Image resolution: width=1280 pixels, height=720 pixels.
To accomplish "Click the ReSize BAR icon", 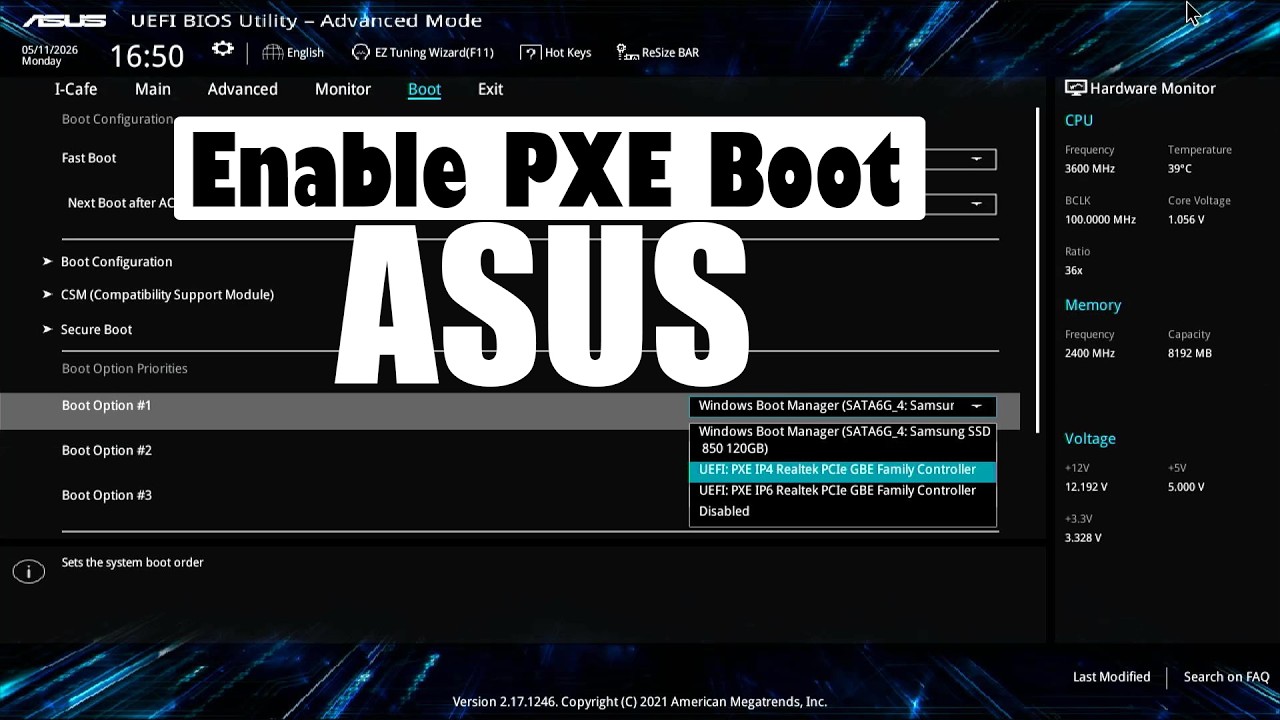I will pos(626,52).
